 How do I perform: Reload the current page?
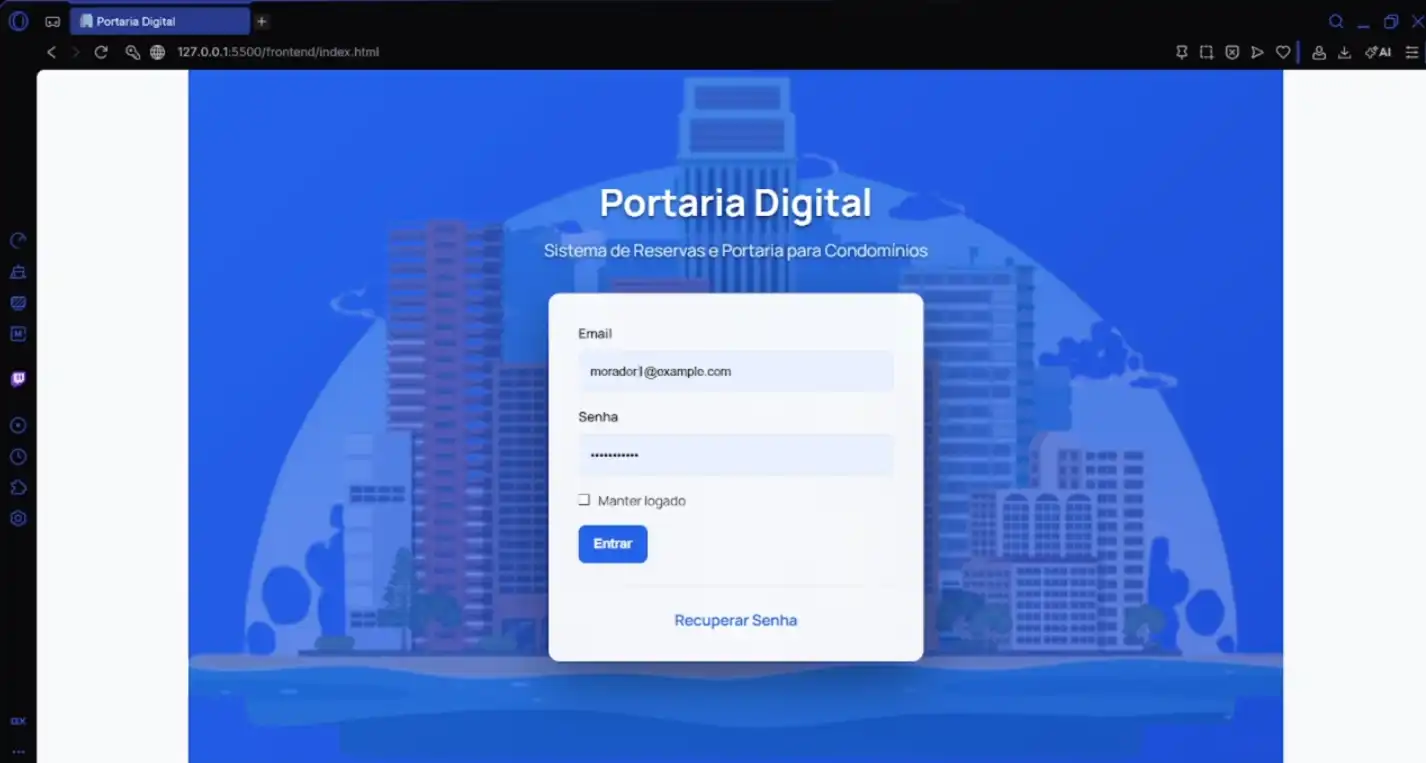click(x=101, y=52)
